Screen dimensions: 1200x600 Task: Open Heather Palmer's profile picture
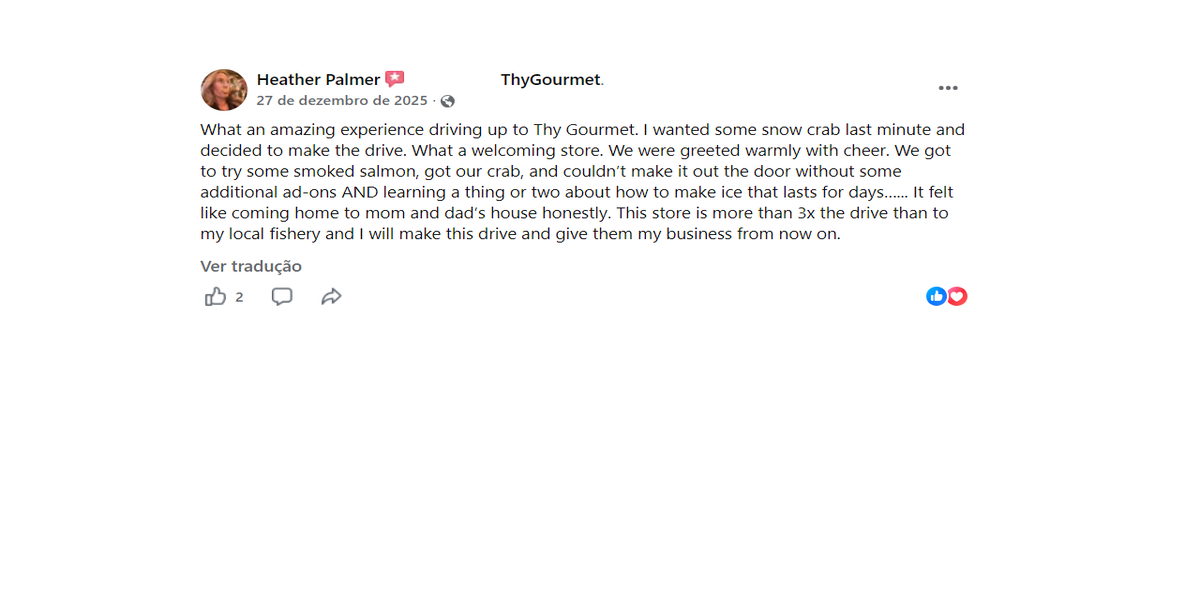pyautogui.click(x=224, y=90)
